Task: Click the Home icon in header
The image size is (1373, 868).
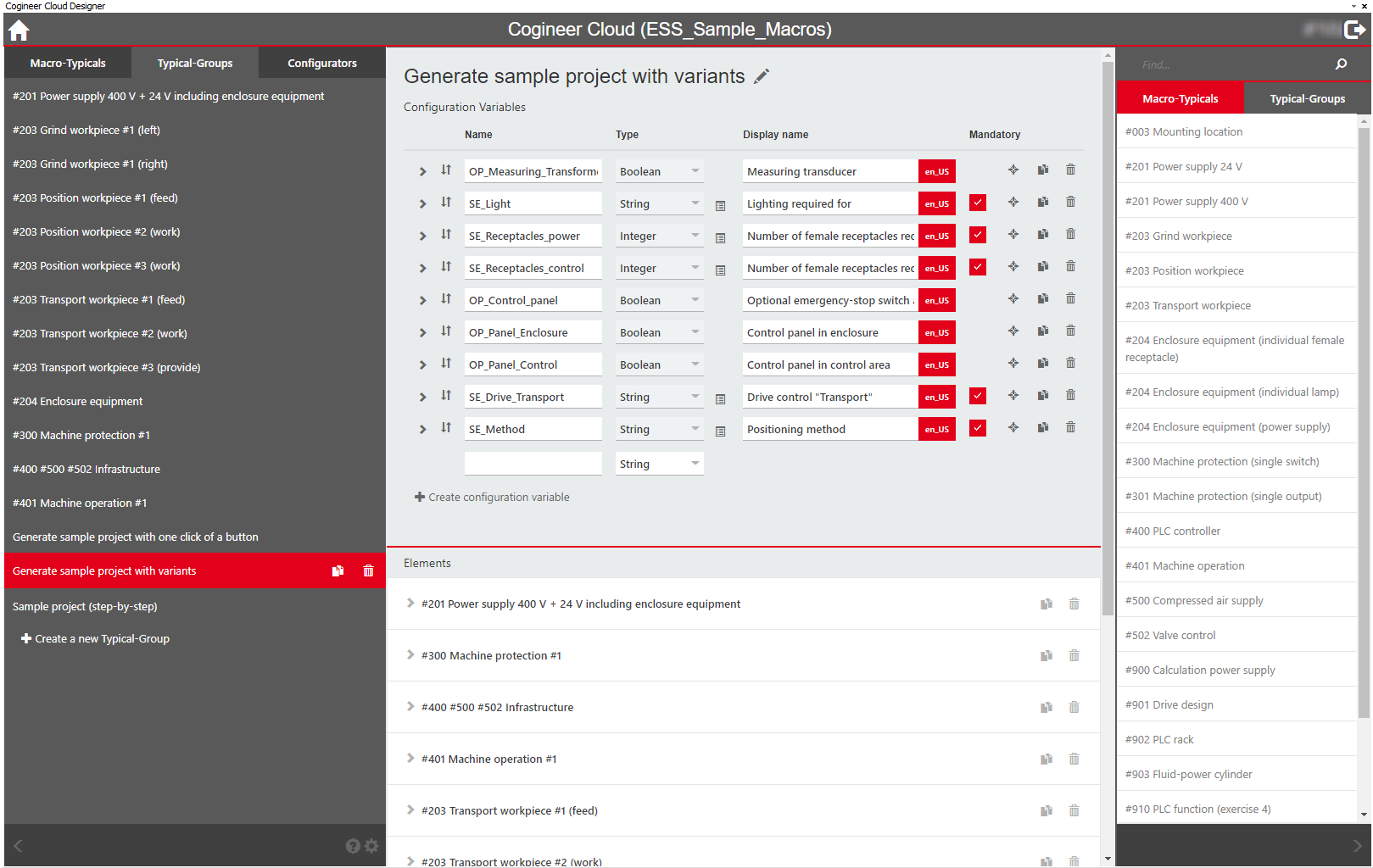Action: click(19, 31)
